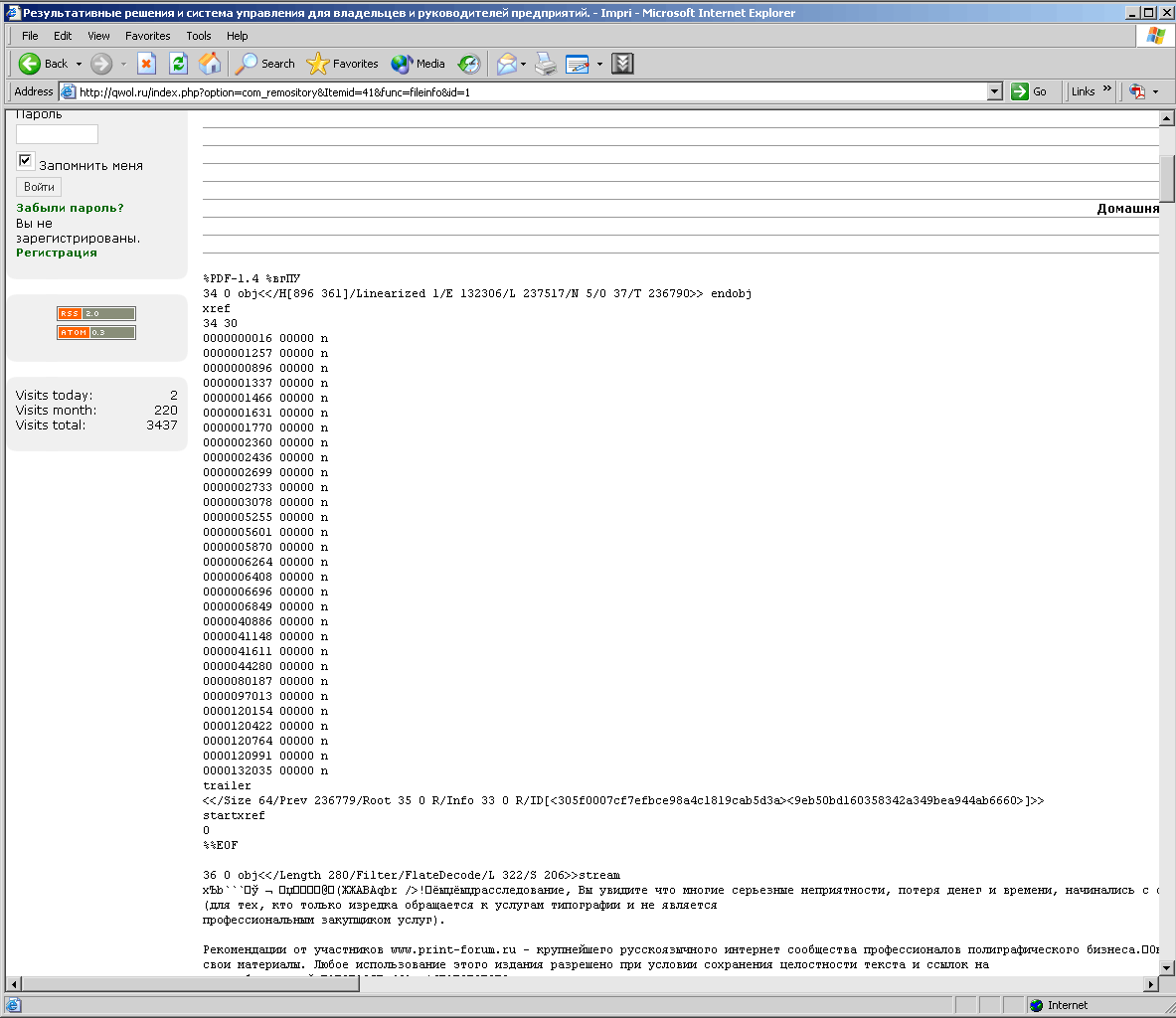Click the page icon in address bar

[x=68, y=91]
